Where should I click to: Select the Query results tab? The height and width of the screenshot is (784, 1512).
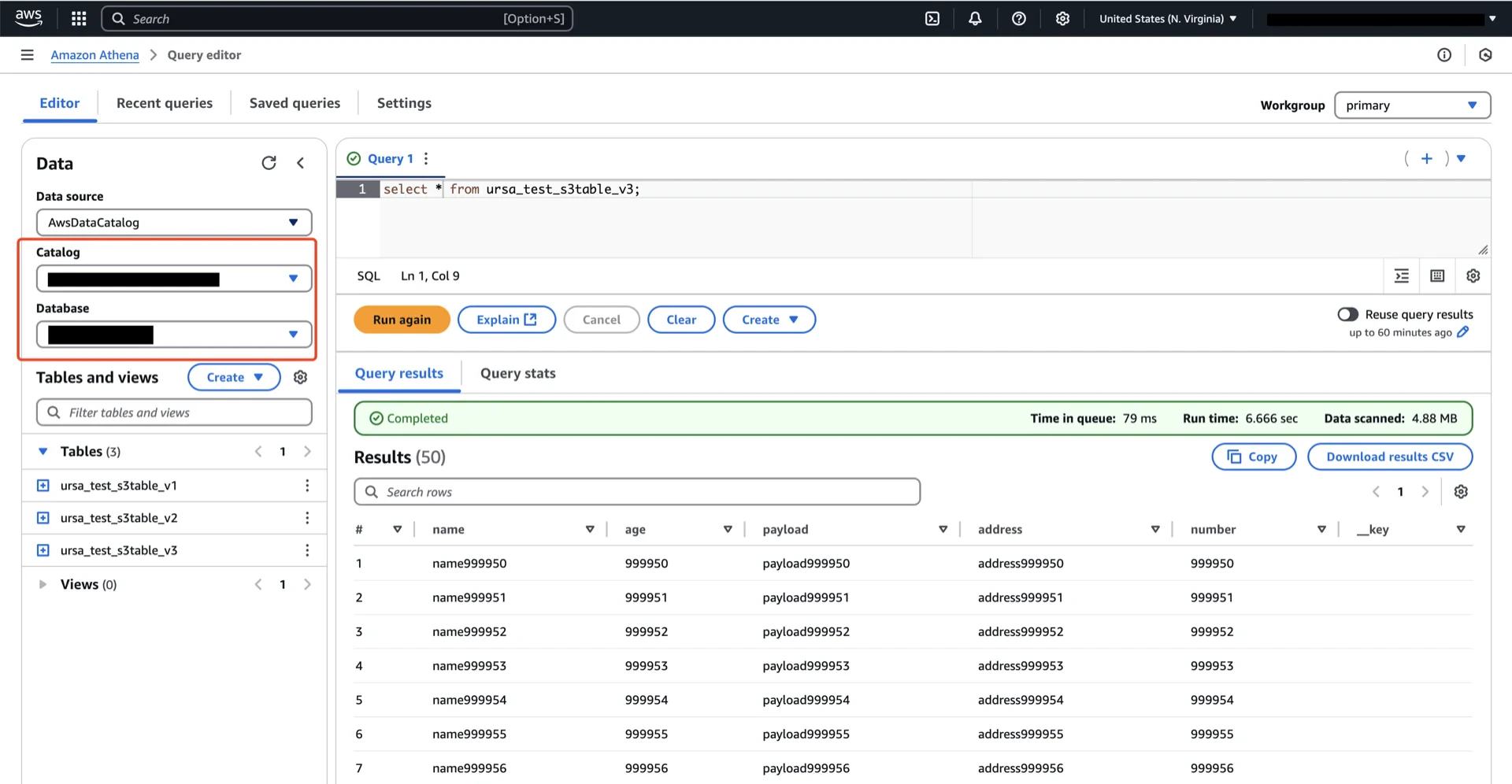point(399,374)
